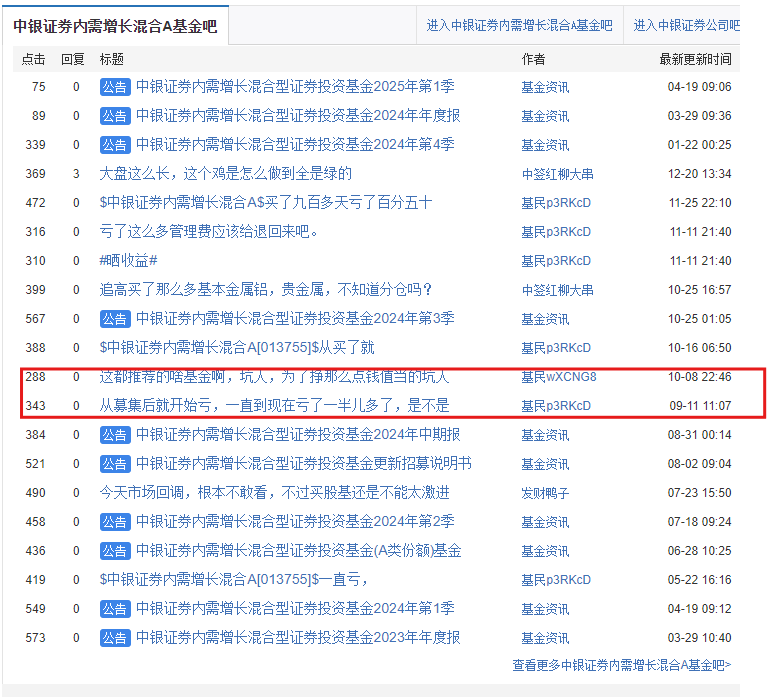
Task: Open post 中银证券内需增长混合型证券投资基金2025年第1季
Action: click(x=295, y=87)
